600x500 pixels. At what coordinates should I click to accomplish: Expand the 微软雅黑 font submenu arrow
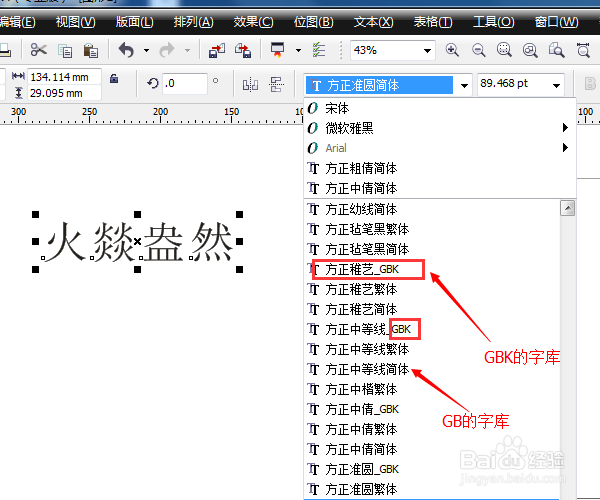(565, 128)
